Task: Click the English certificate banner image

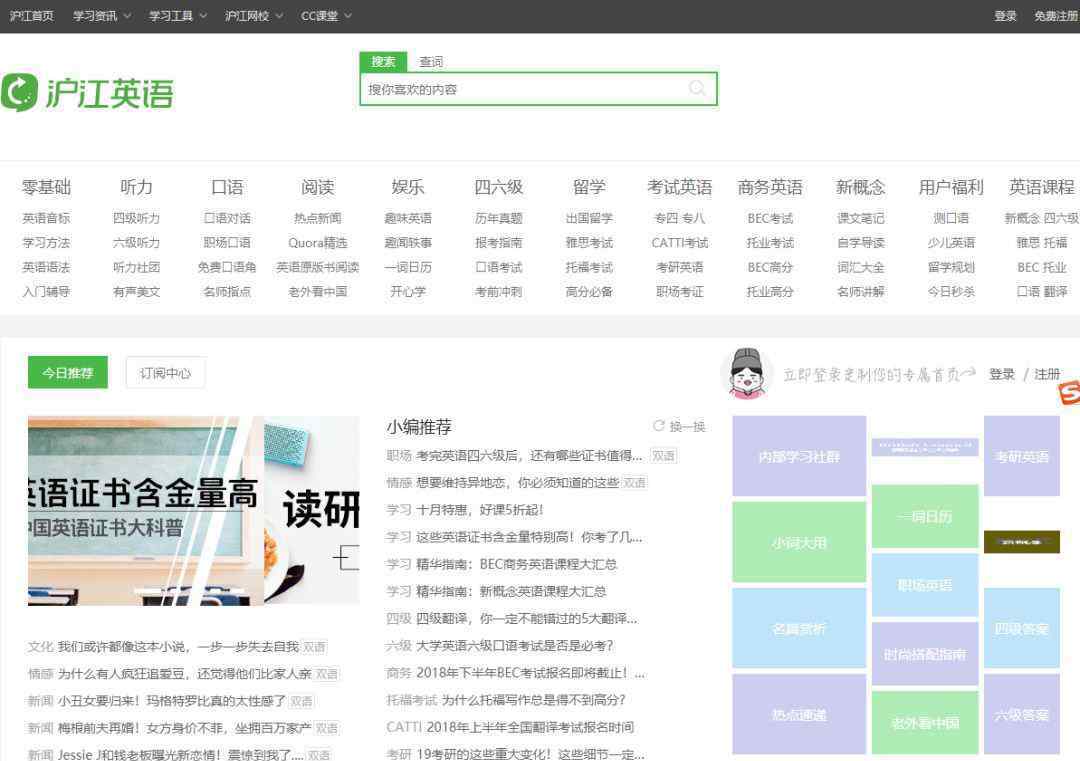Action: pos(193,510)
